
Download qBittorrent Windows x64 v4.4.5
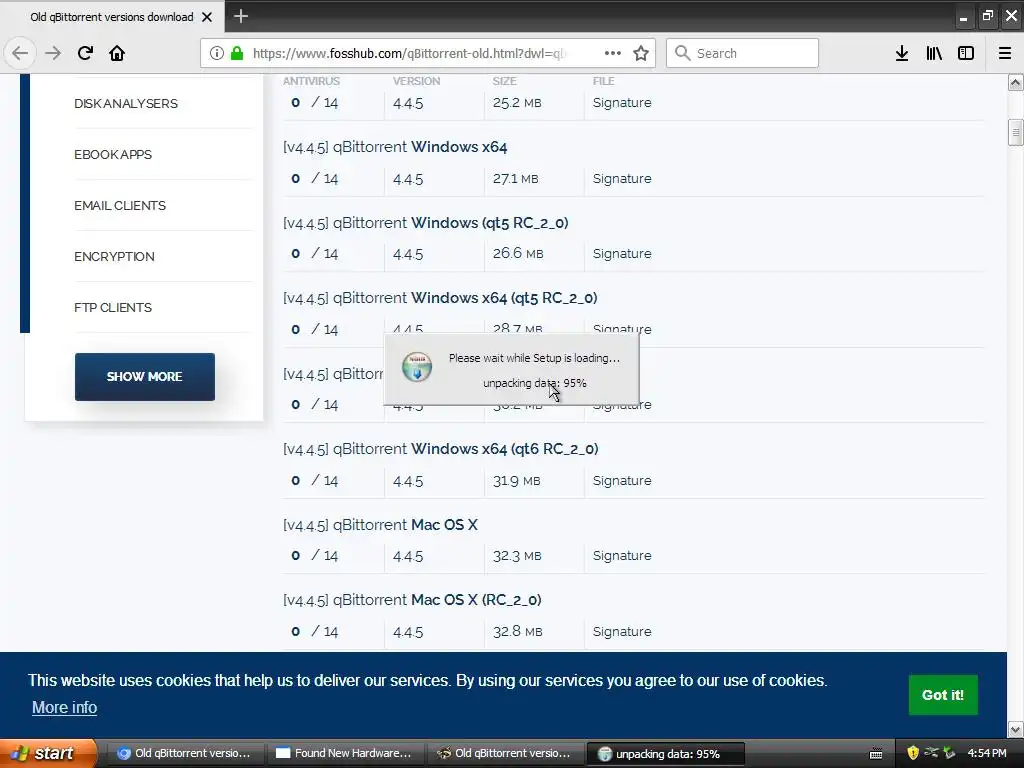tap(395, 147)
